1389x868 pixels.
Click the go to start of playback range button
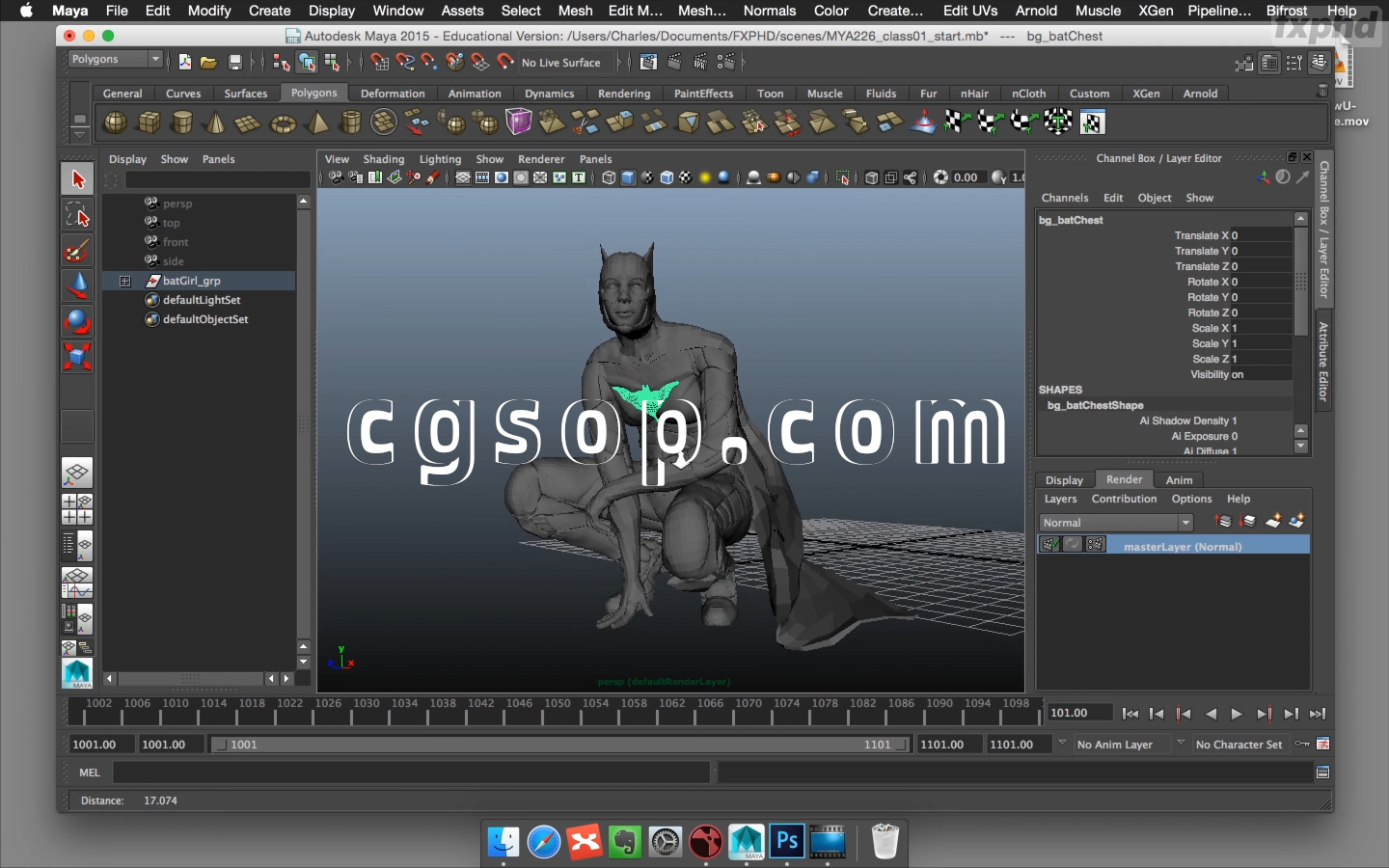(1130, 714)
